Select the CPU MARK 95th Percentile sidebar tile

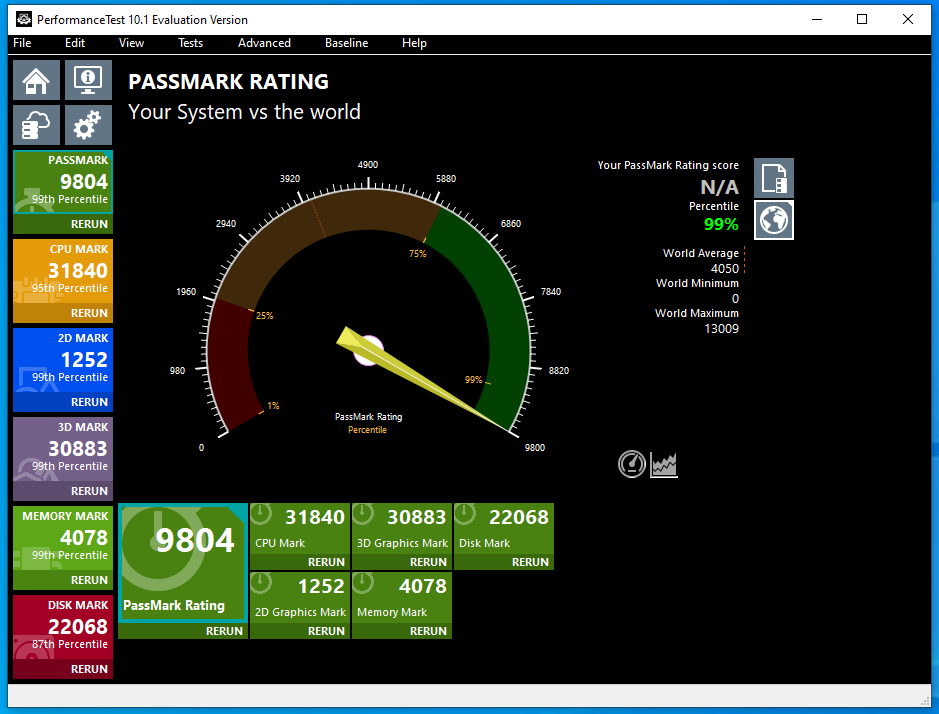point(63,271)
